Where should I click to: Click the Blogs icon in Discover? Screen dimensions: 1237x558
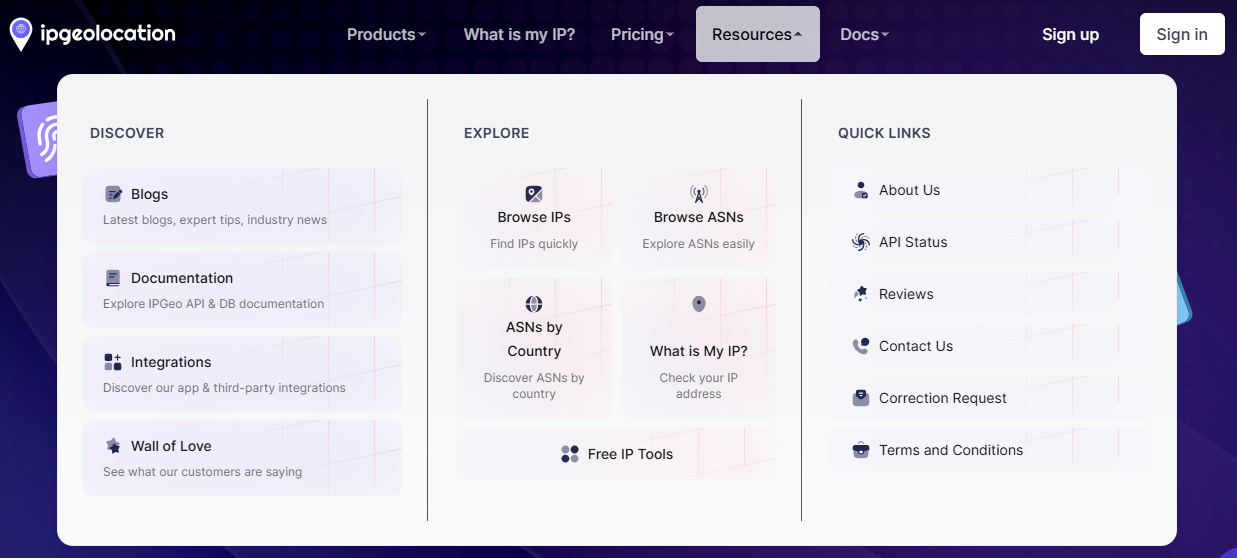pyautogui.click(x=113, y=194)
